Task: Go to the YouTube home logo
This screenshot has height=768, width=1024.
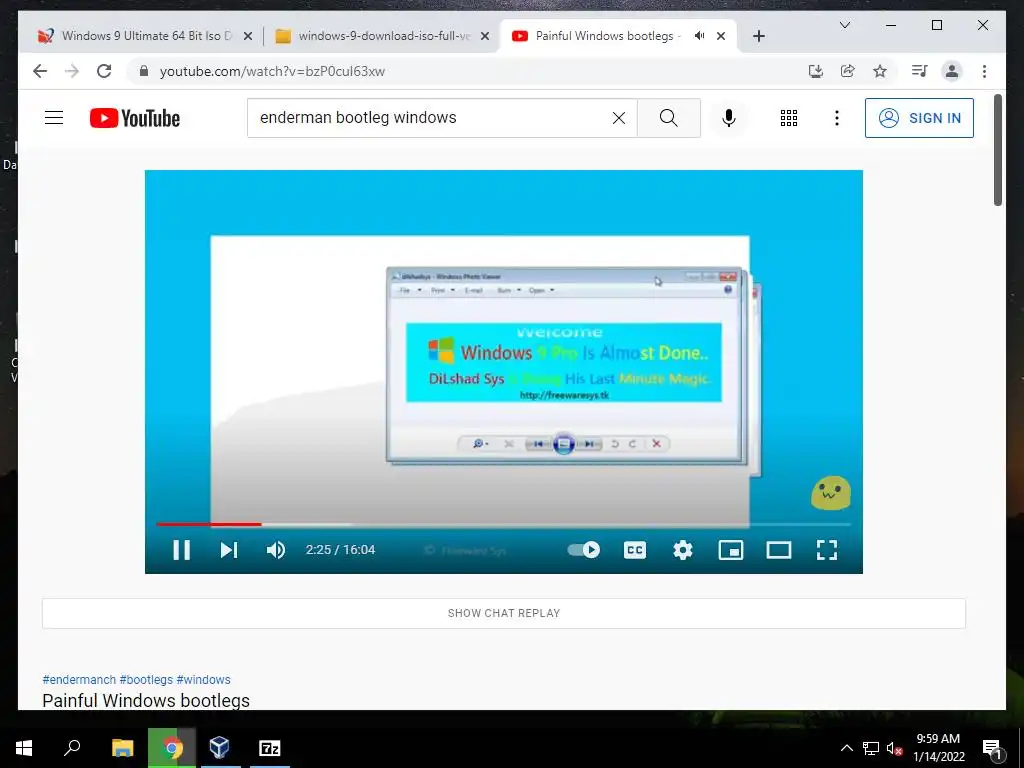Action: pos(135,118)
